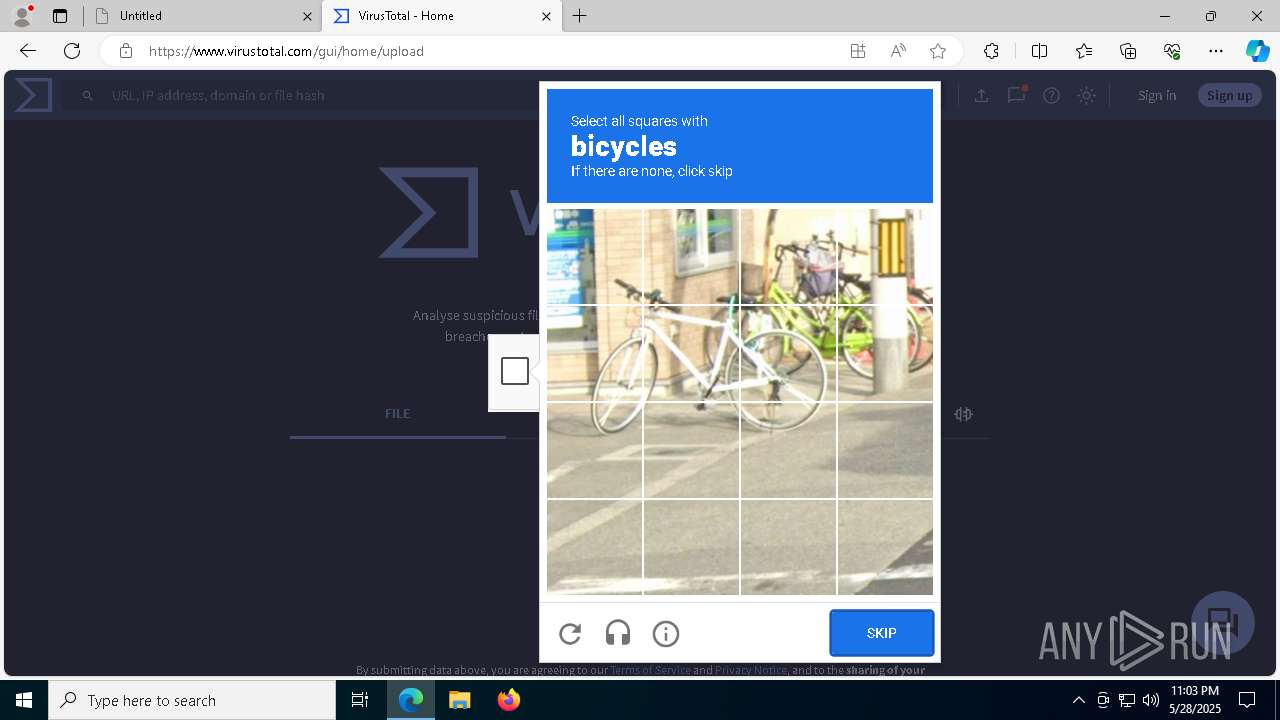Click Sign in link
This screenshot has height=720, width=1280.
1157,95
